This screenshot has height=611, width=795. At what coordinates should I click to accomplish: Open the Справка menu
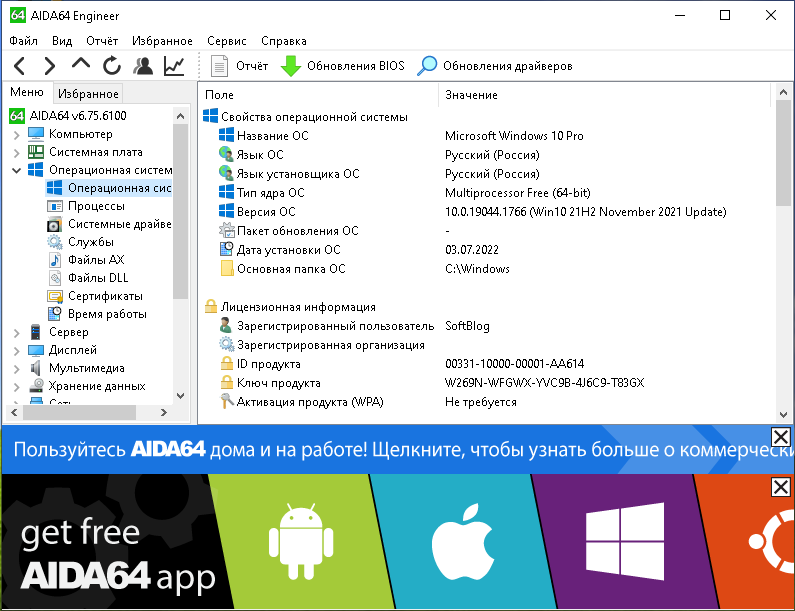click(x=284, y=41)
